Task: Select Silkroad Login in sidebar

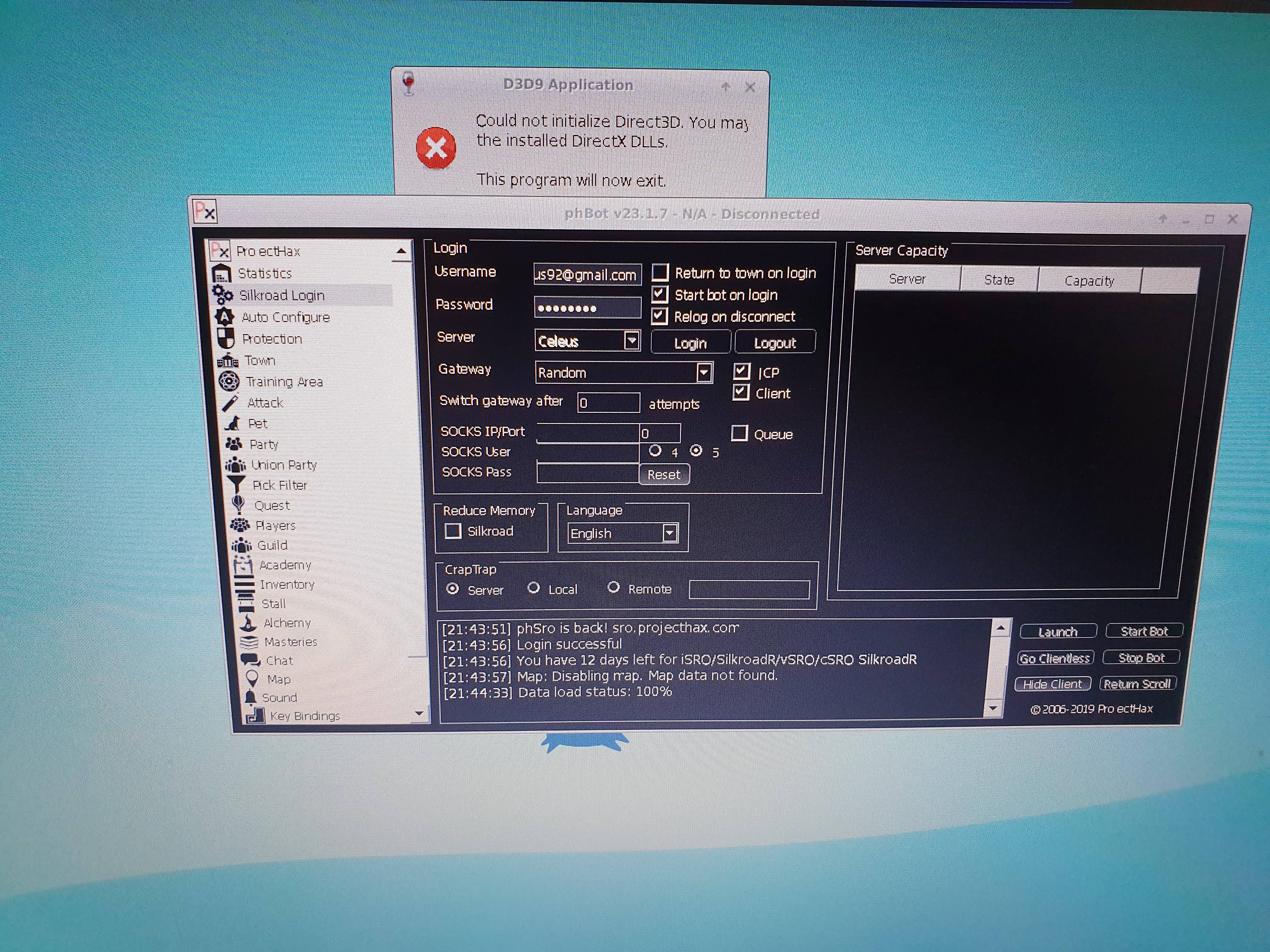Action: click(281, 296)
